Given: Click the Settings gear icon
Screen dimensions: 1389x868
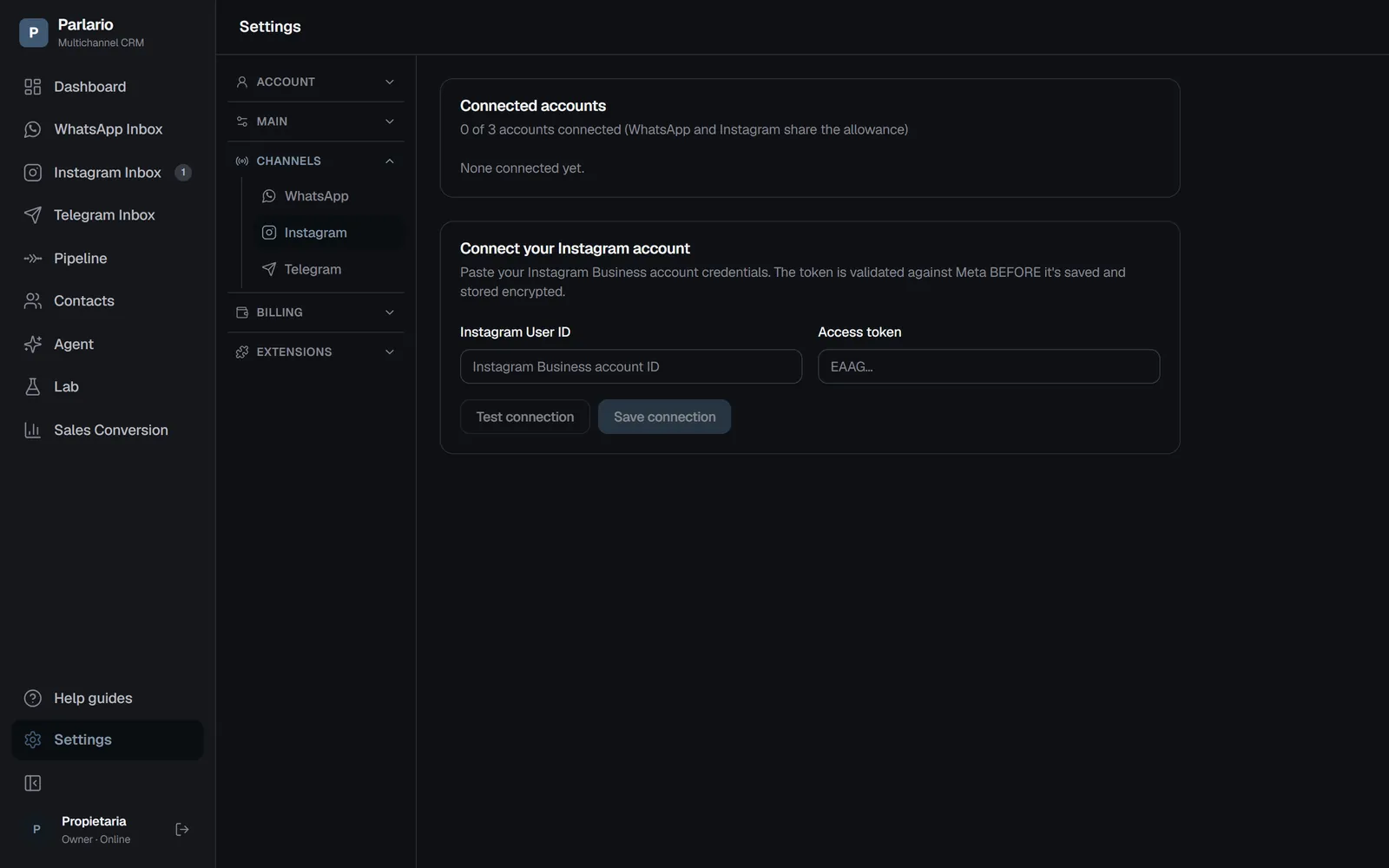Looking at the screenshot, I should point(33,740).
